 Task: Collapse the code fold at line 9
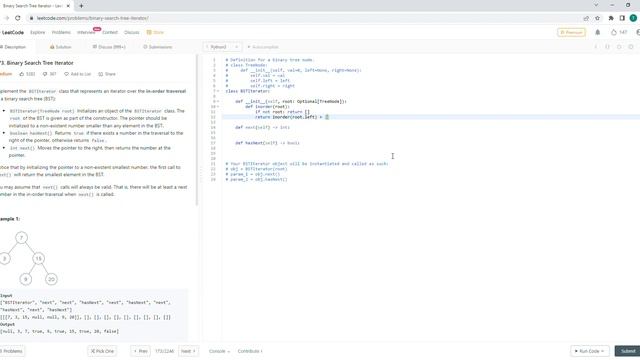(x=218, y=101)
